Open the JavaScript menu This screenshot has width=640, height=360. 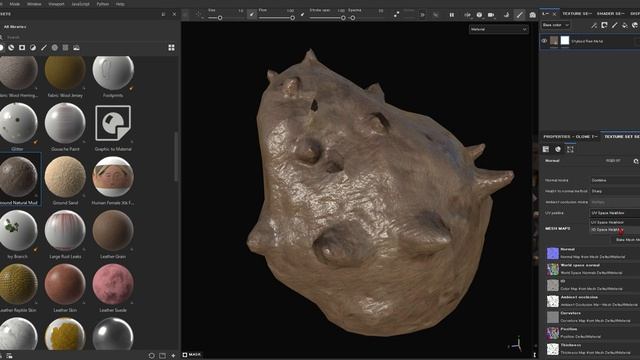pyautogui.click(x=80, y=4)
